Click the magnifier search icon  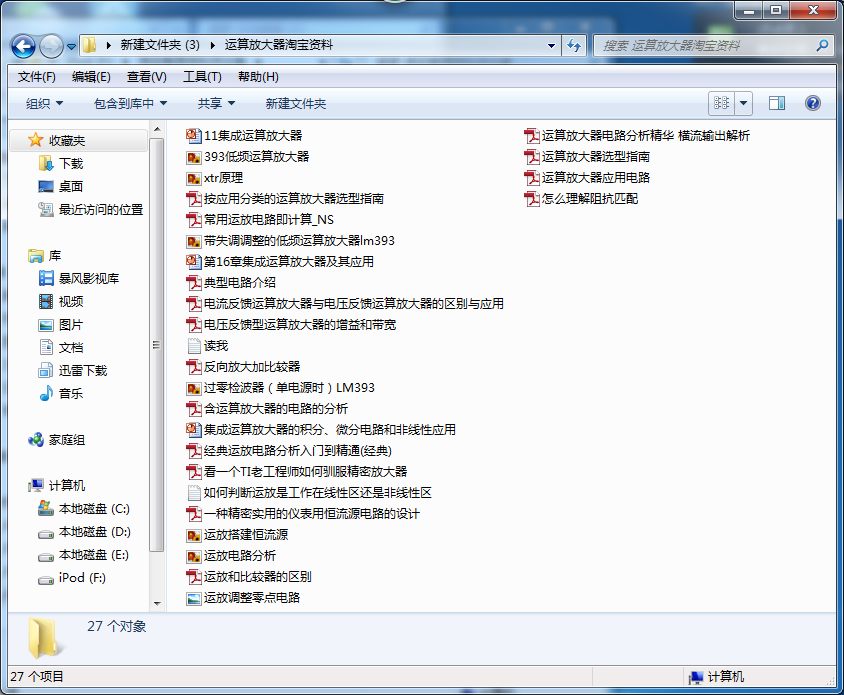pyautogui.click(x=822, y=46)
